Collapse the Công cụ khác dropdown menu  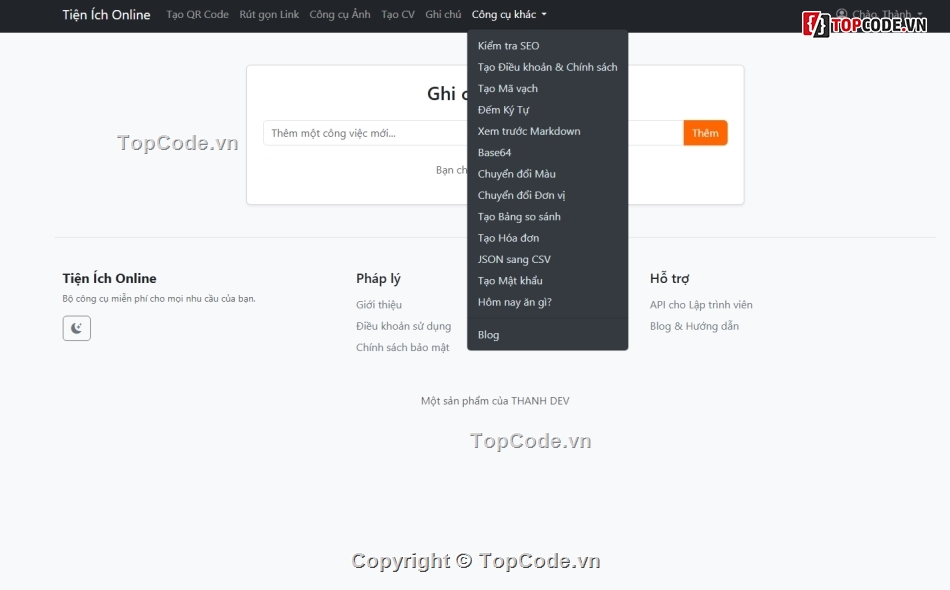click(509, 15)
